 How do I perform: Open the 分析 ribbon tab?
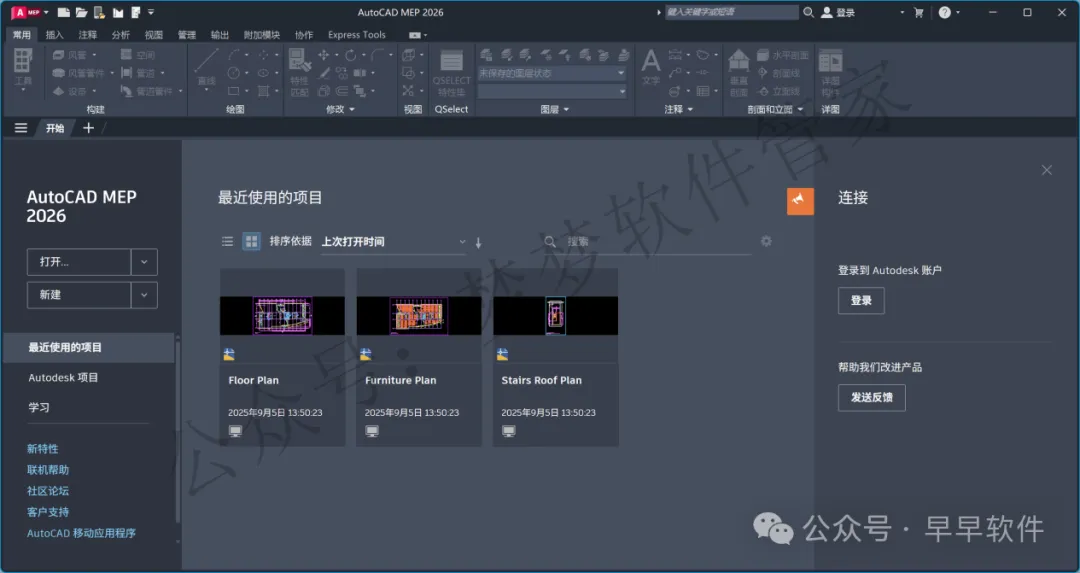point(121,34)
